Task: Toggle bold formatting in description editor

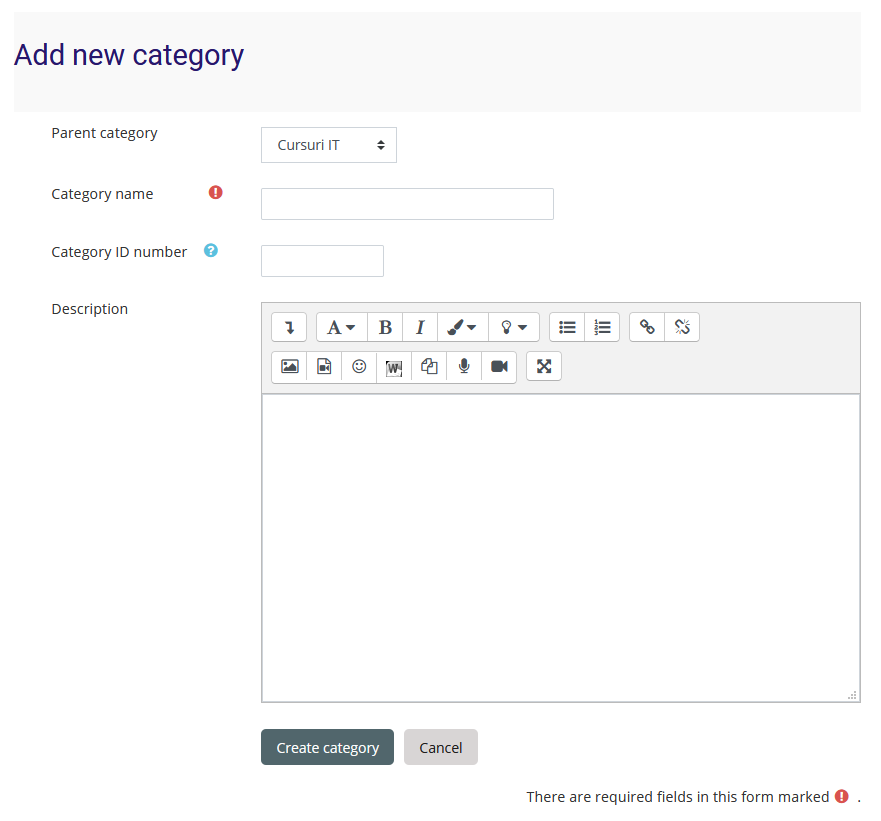Action: (x=385, y=327)
